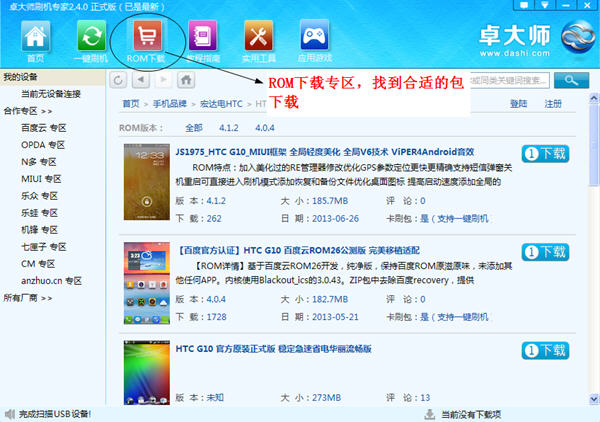
Task: Click the magnifier search button
Action: coord(571,80)
